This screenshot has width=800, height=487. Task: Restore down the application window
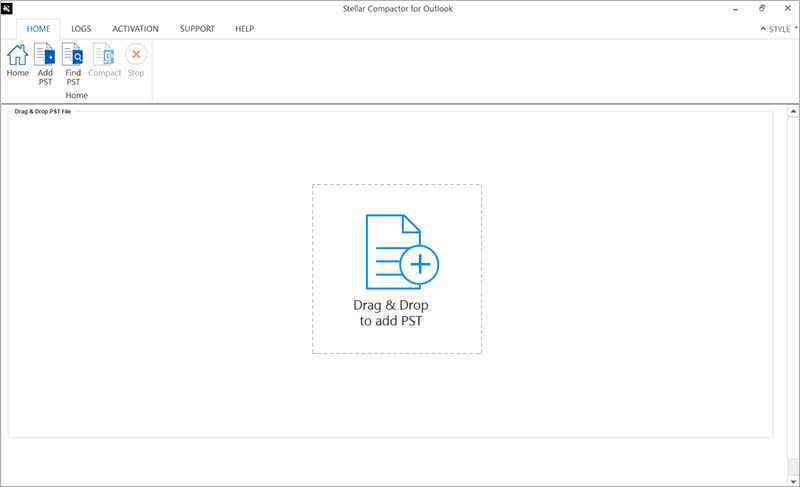tap(762, 8)
